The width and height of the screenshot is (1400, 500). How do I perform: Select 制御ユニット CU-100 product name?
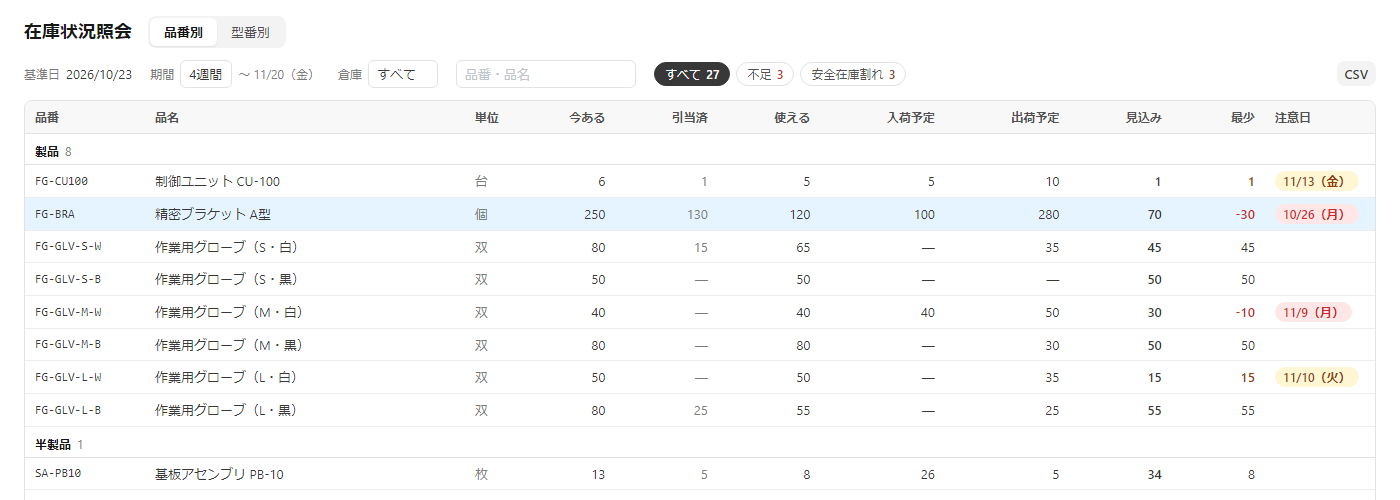pyautogui.click(x=217, y=182)
